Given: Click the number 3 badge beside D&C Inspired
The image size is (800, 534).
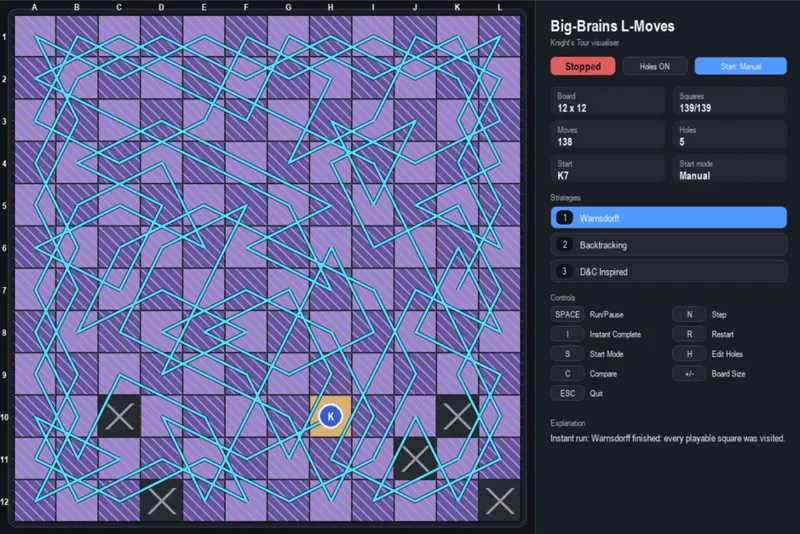Looking at the screenshot, I should (564, 271).
